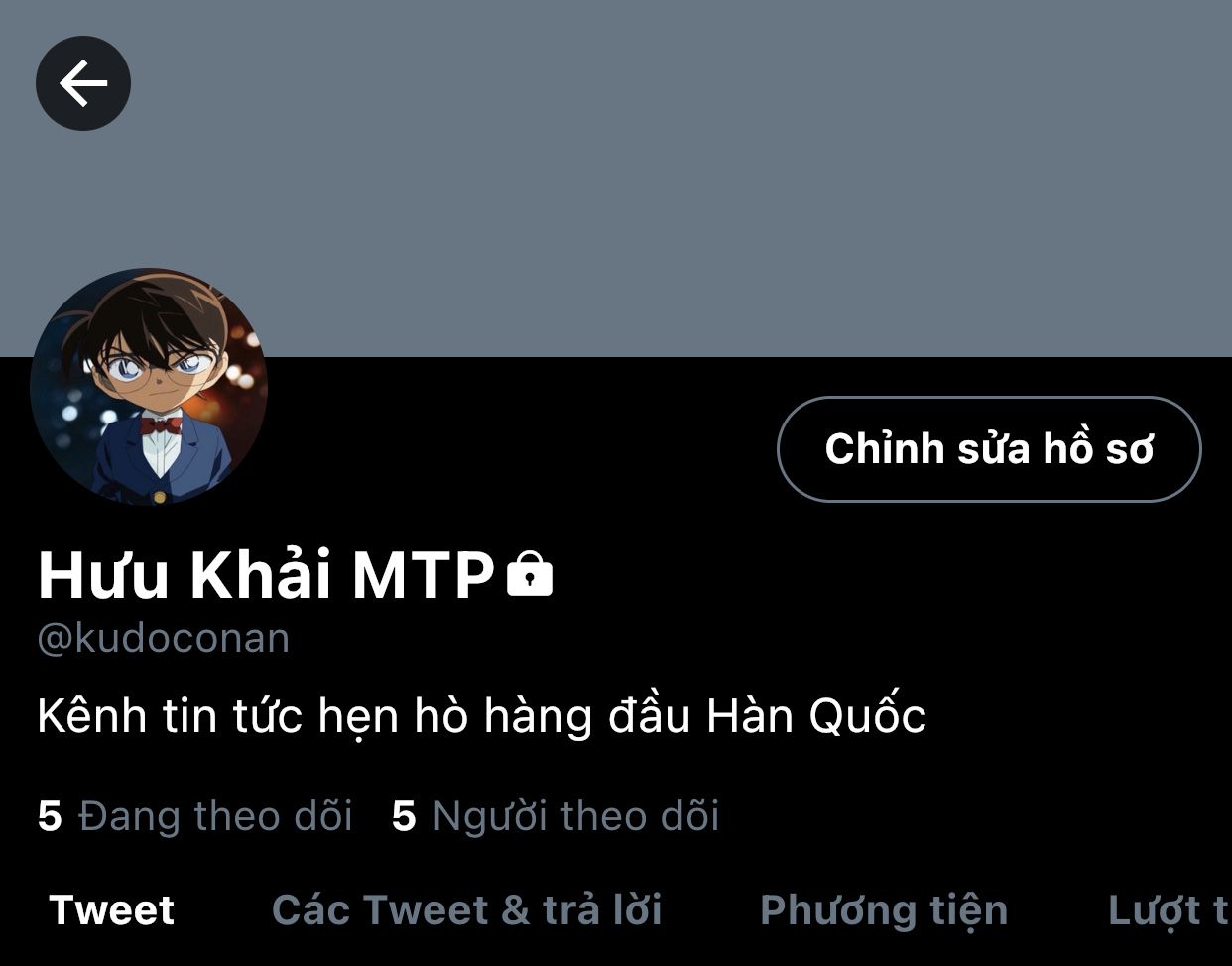Viewport: 1232px width, 966px height.
Task: Tap the padlock icon beside the name
Action: click(530, 573)
